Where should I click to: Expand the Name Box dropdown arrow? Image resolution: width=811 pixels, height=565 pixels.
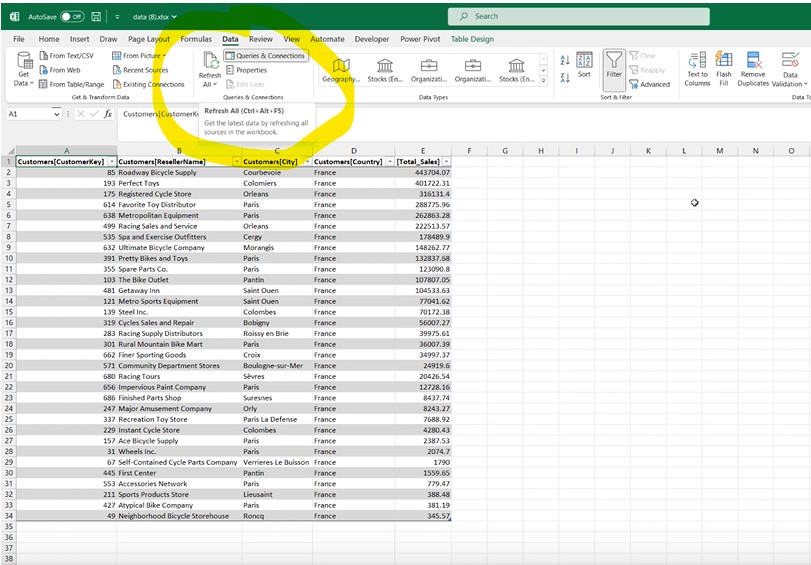point(57,114)
